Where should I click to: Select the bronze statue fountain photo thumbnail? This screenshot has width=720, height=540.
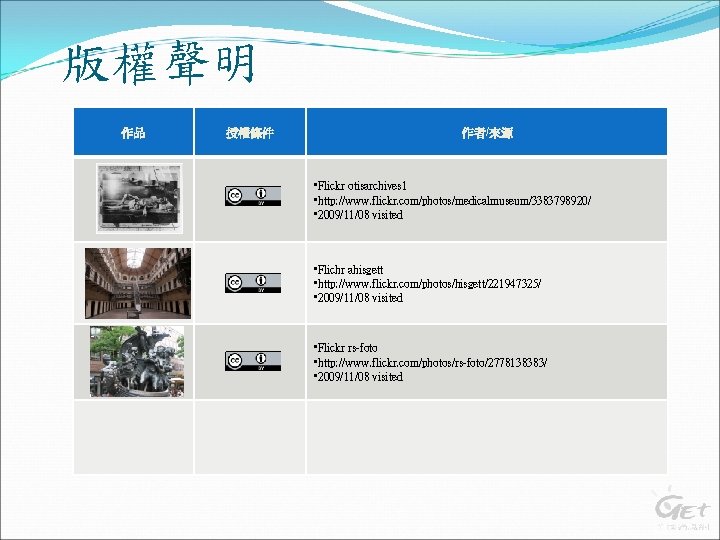tap(137, 361)
